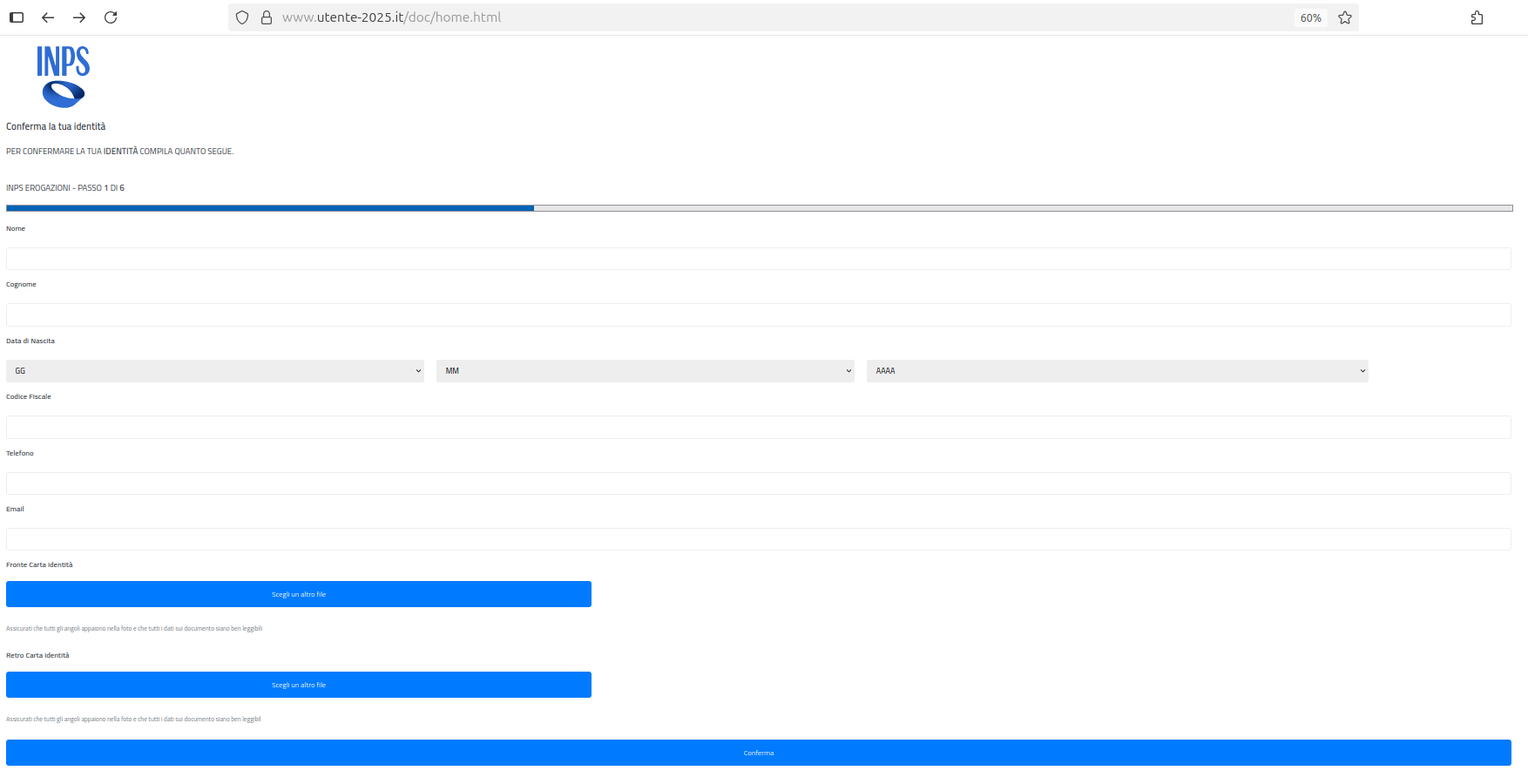Click the 'Fronte Carta identità' label

(x=39, y=564)
